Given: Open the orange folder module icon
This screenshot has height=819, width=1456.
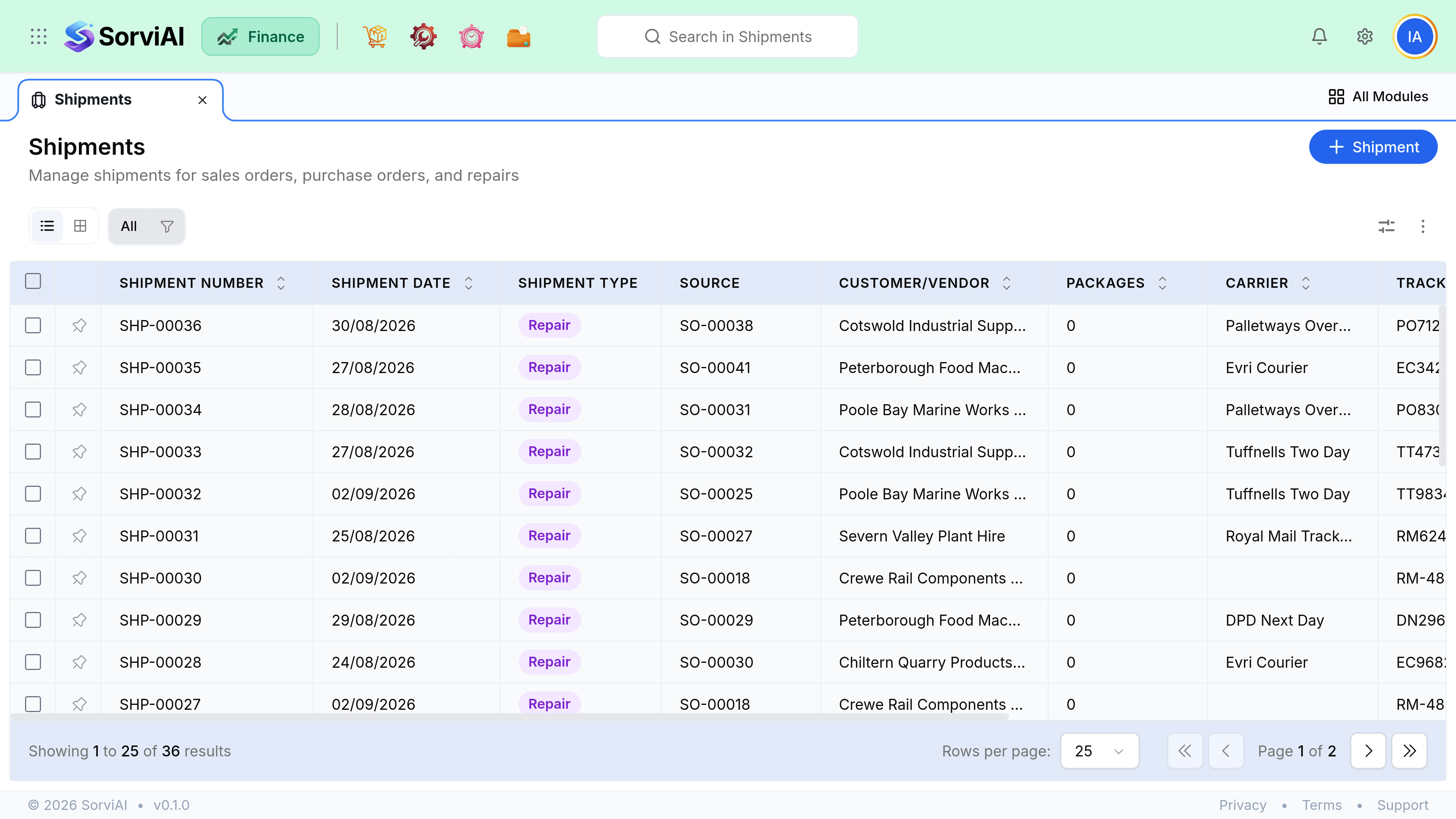Looking at the screenshot, I should tap(519, 37).
